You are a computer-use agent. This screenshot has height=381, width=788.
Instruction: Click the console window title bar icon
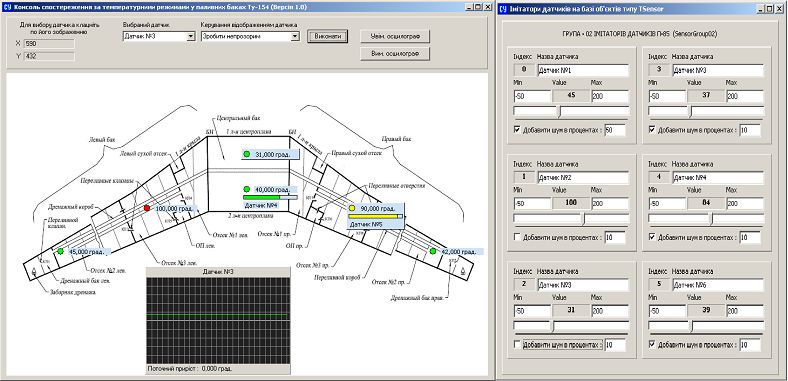point(7,8)
